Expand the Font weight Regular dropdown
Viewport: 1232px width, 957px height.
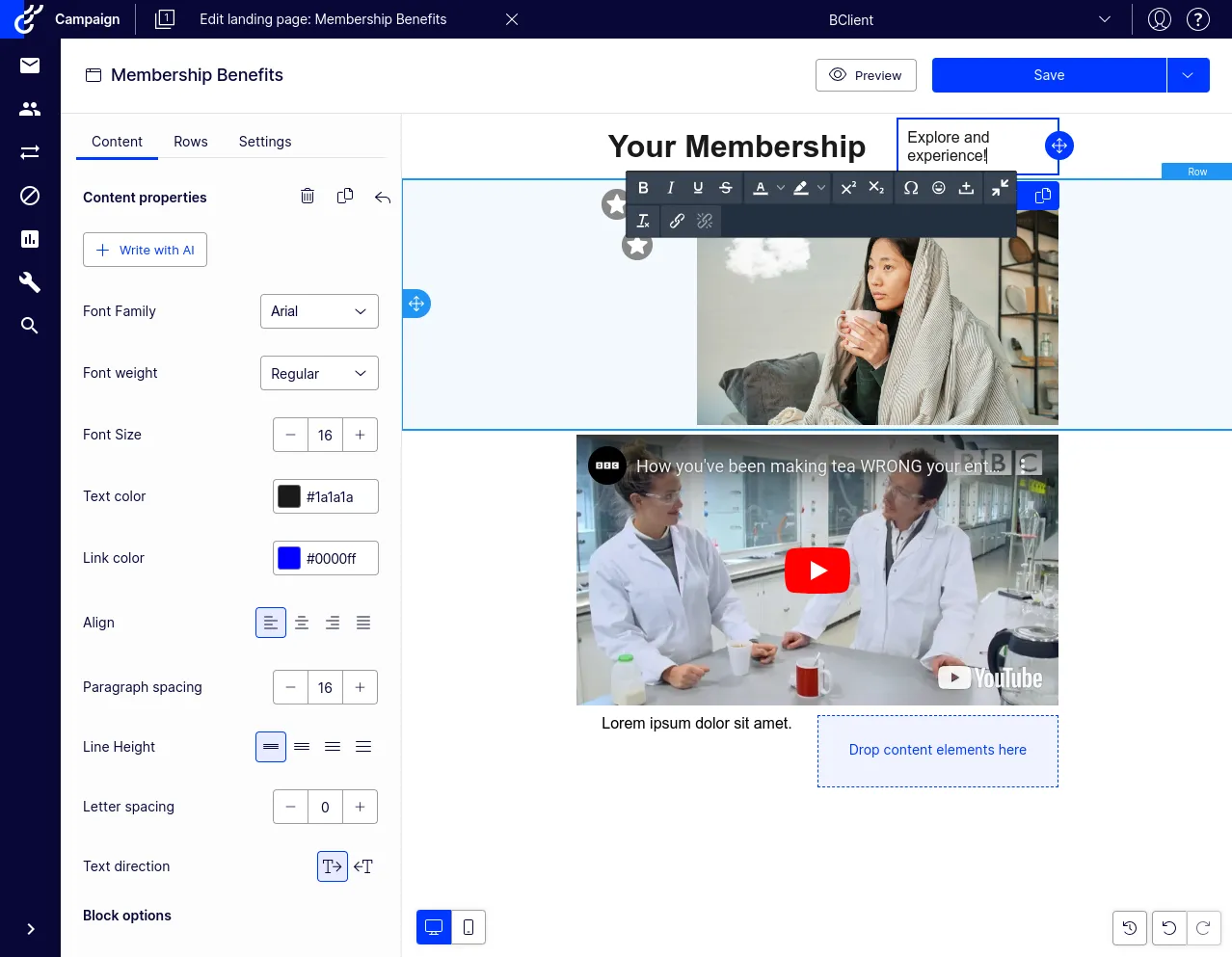(x=319, y=373)
